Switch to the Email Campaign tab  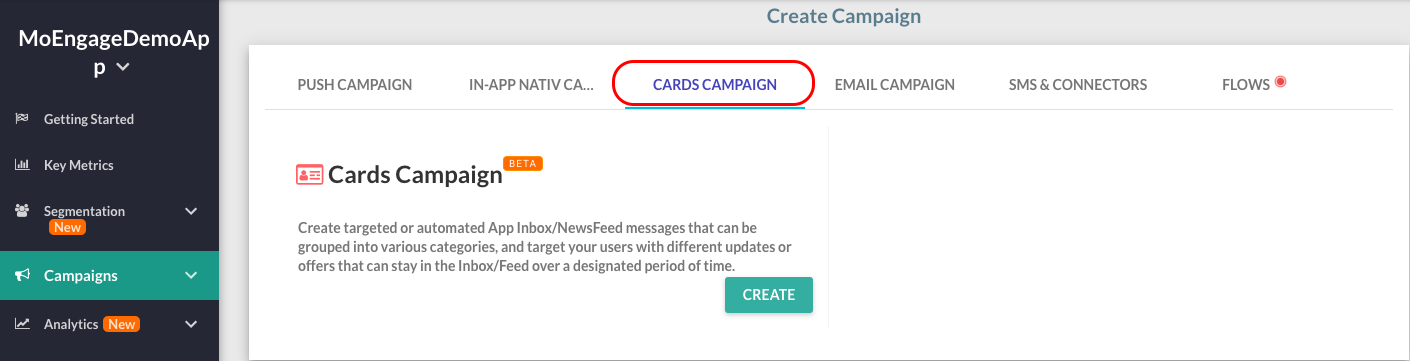point(895,85)
